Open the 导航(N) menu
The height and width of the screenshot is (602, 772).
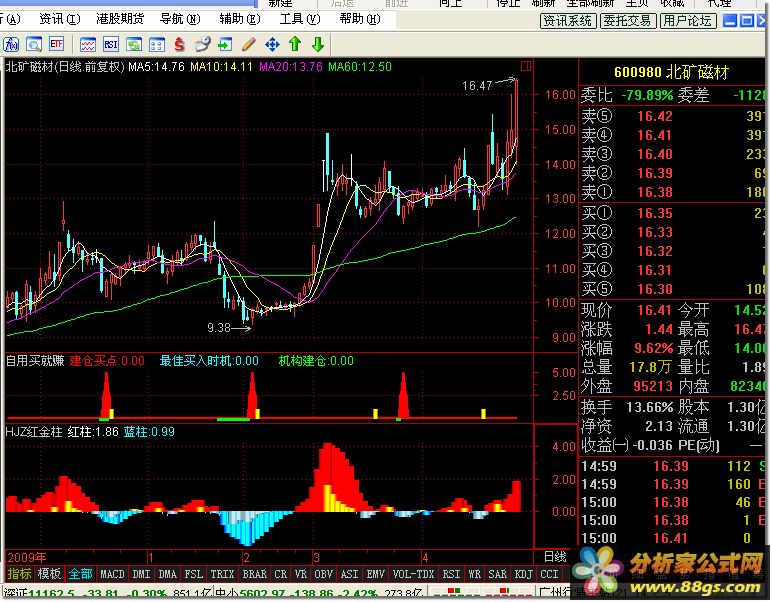point(180,19)
